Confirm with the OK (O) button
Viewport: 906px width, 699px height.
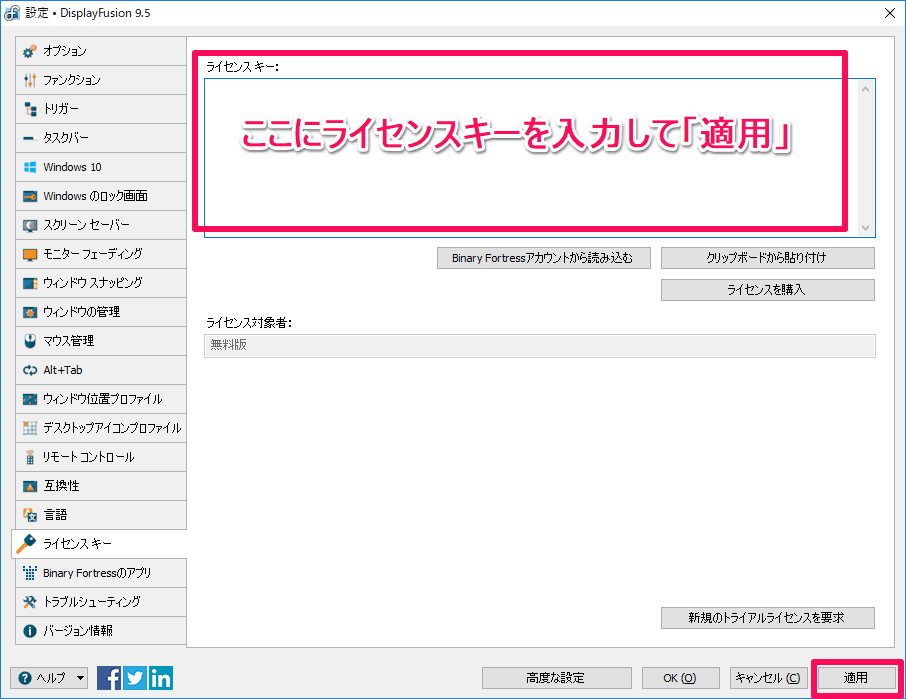coord(681,678)
